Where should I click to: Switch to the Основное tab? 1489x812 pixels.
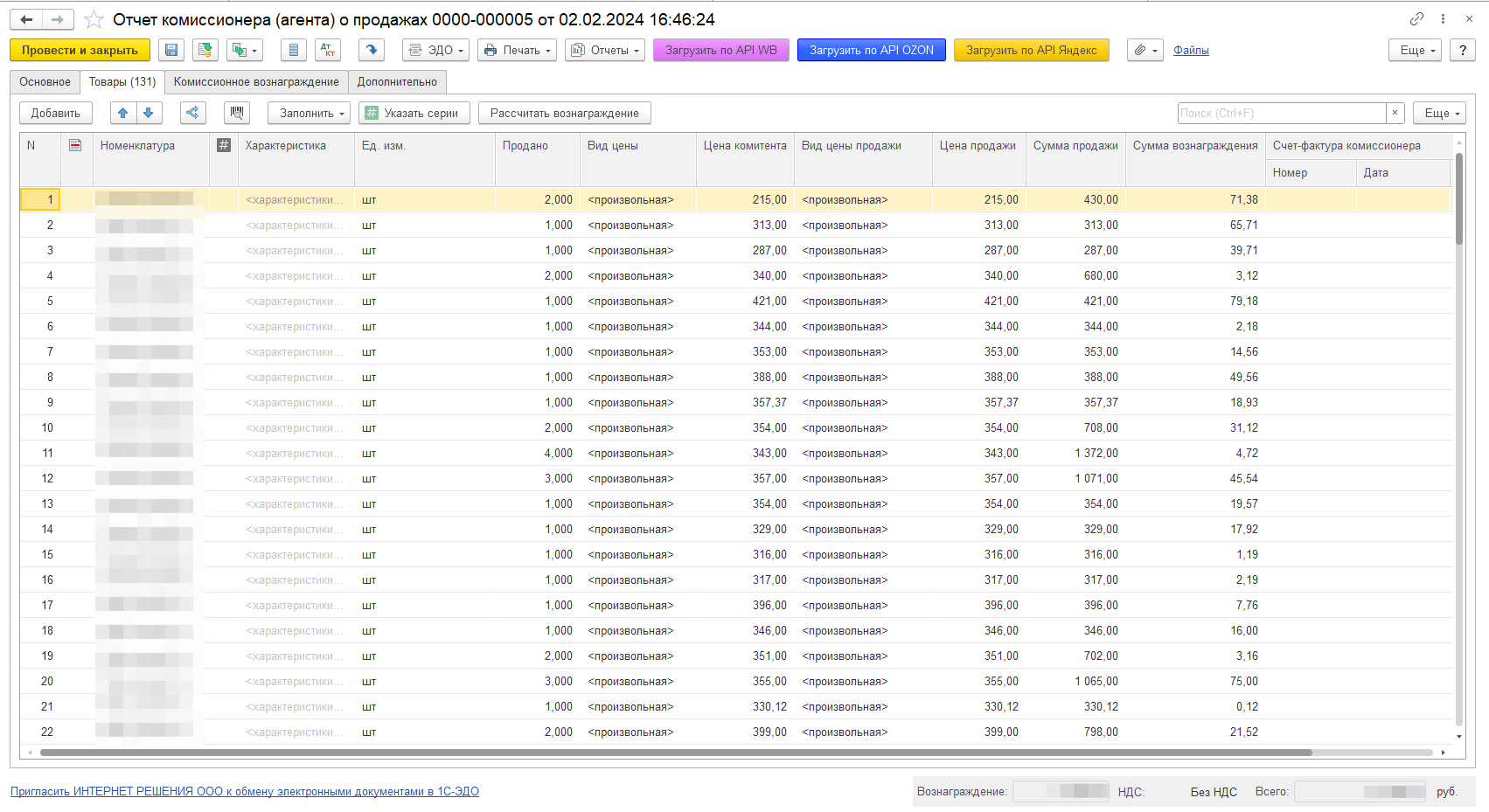pos(45,82)
